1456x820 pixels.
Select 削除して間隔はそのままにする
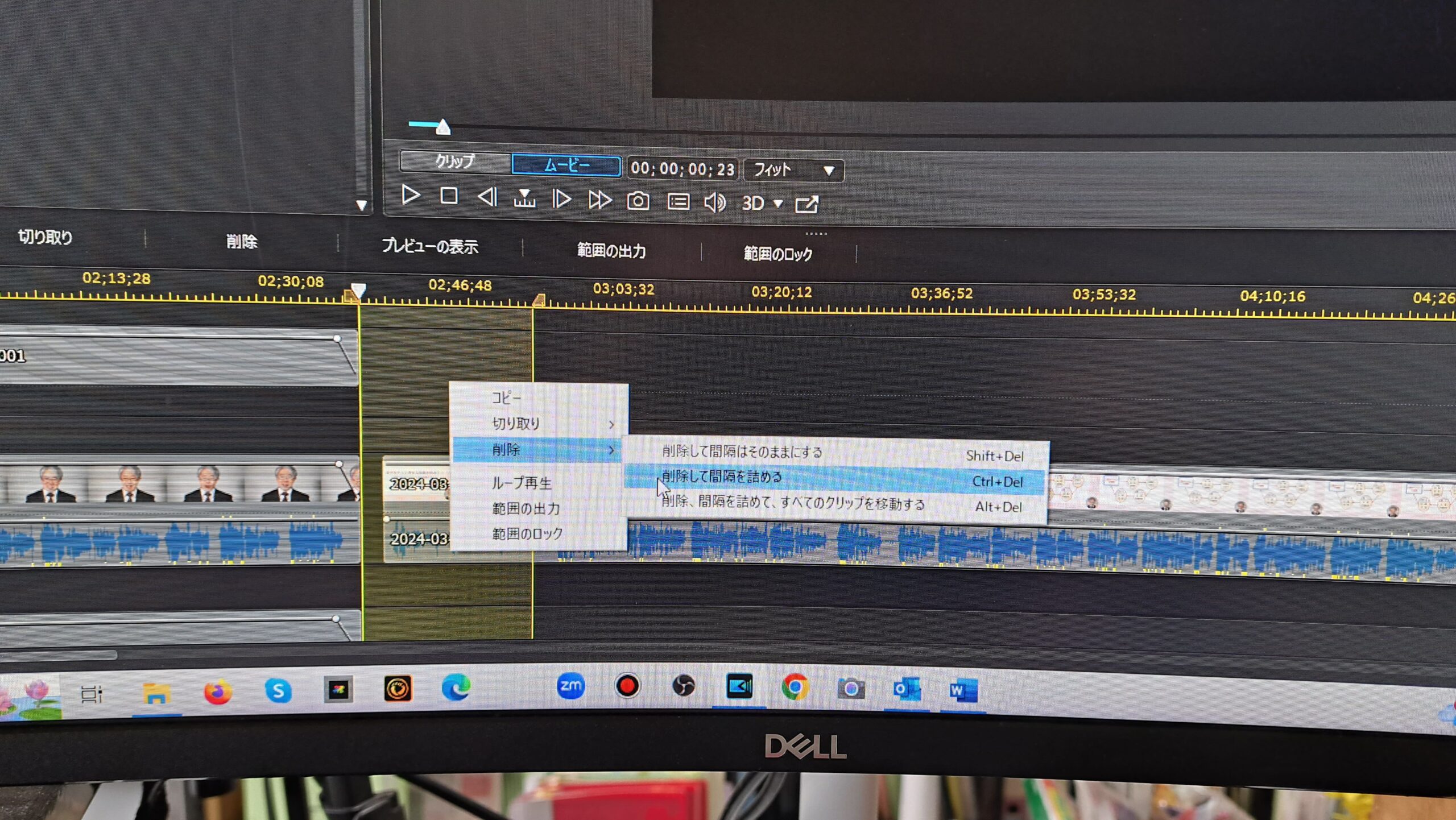point(836,454)
